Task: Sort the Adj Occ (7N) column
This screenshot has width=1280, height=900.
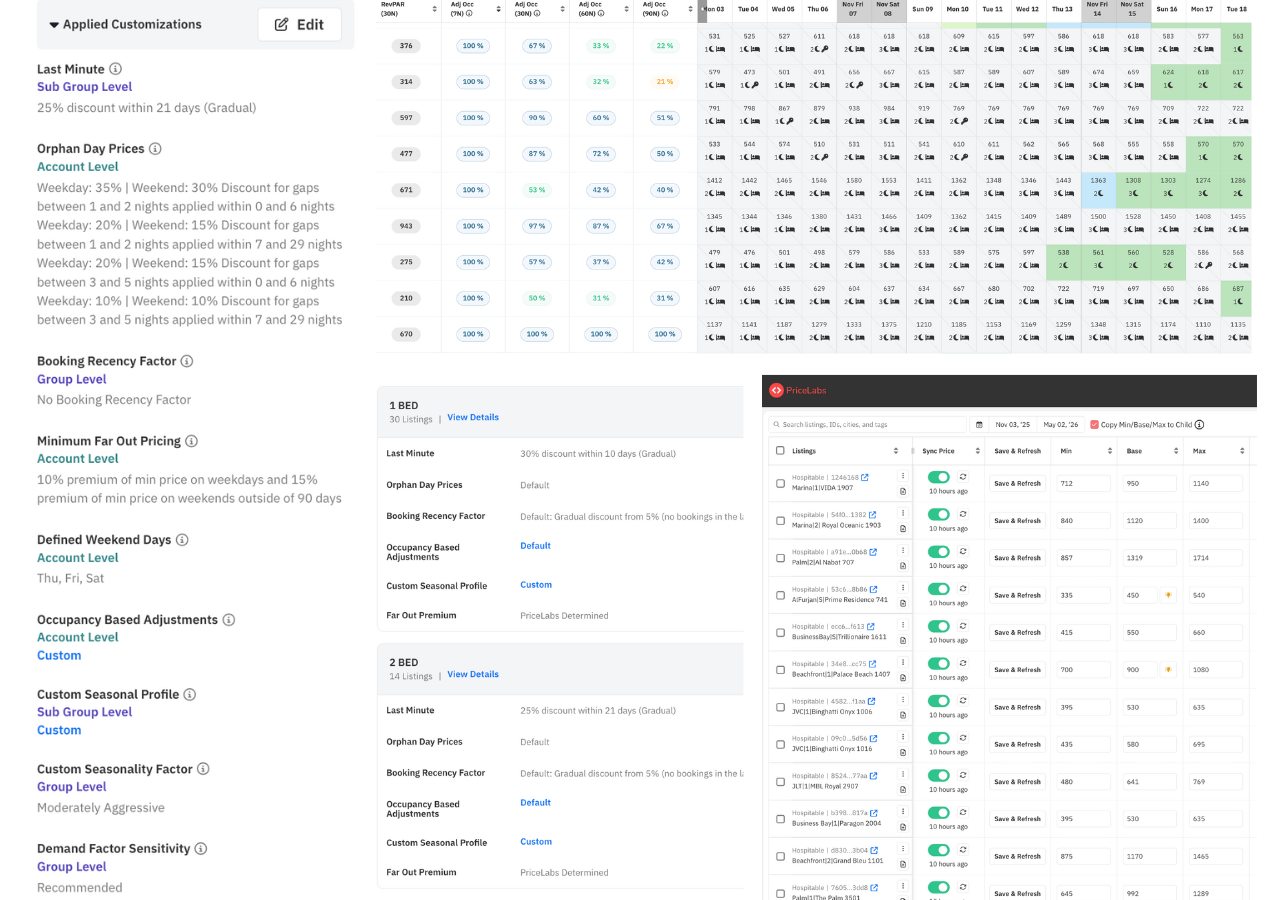Action: click(498, 9)
